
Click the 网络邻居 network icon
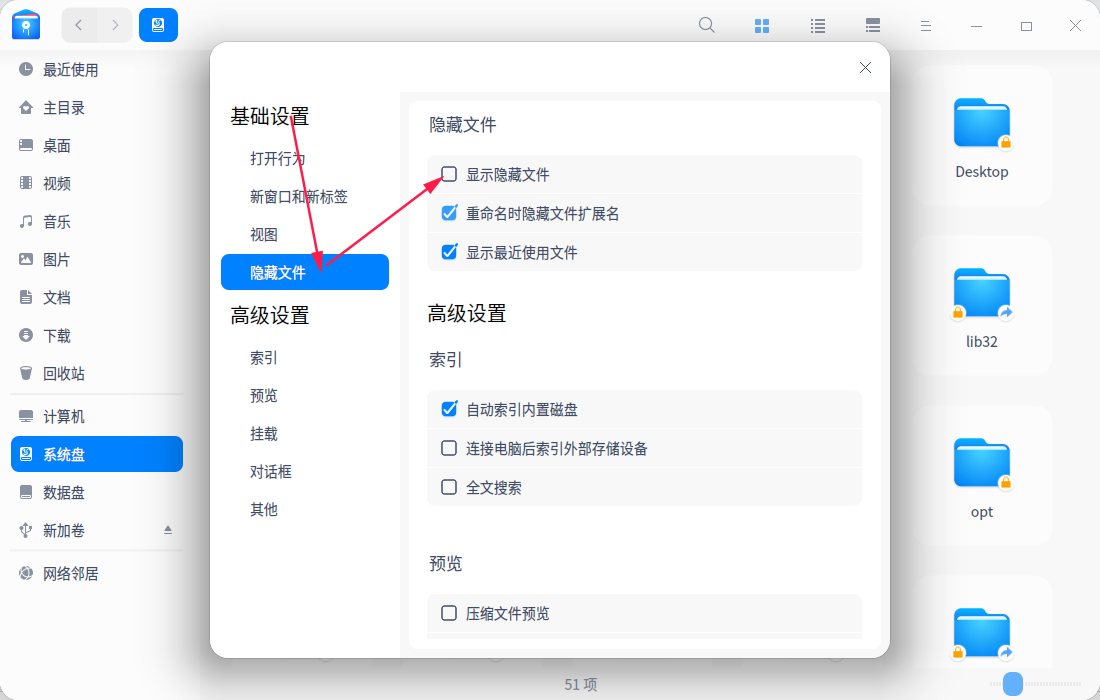click(26, 573)
